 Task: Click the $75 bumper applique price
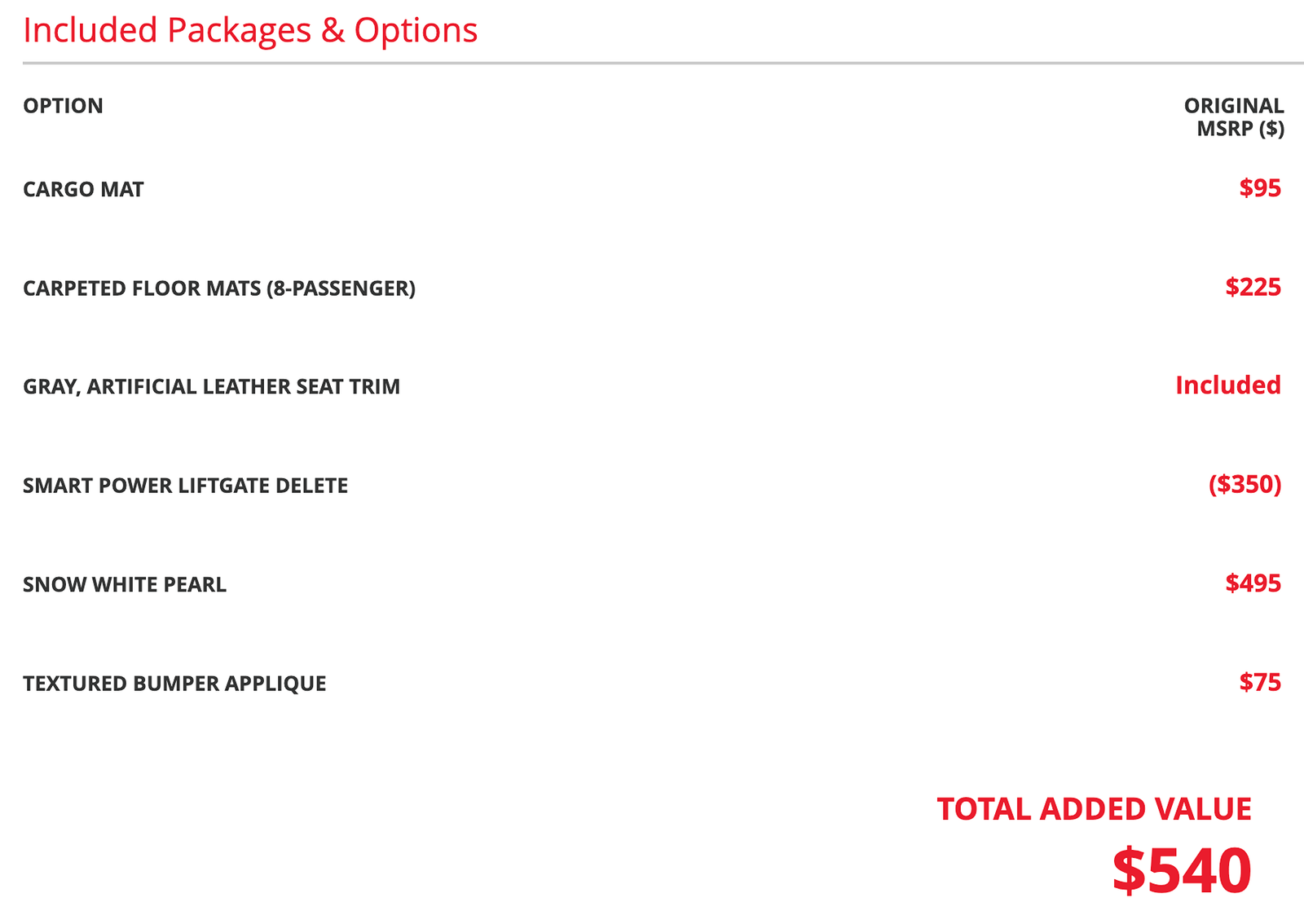pos(1260,682)
